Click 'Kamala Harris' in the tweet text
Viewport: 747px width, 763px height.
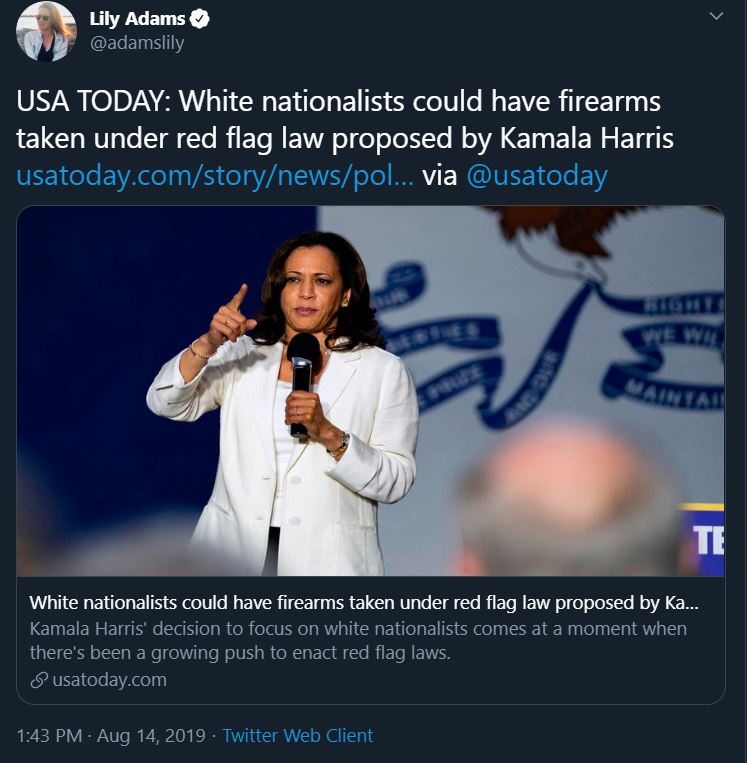(586, 138)
